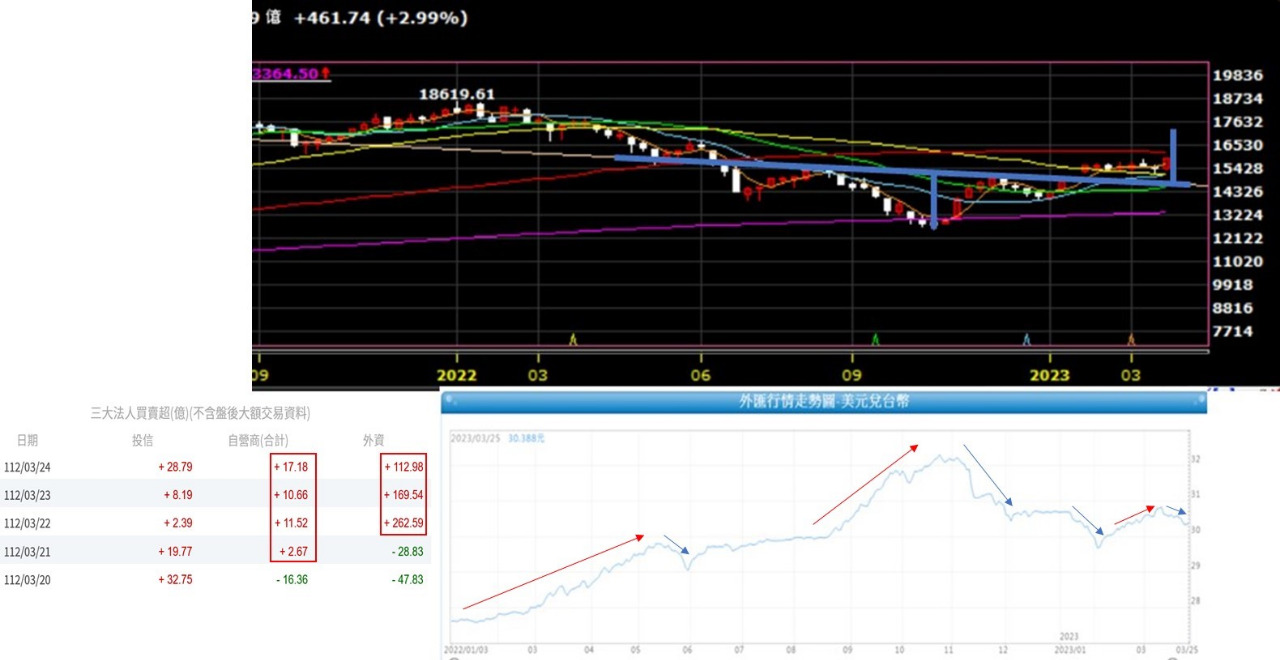Click the -47.83 value in the 112/03/20 row
This screenshot has width=1280, height=660.
405,579
